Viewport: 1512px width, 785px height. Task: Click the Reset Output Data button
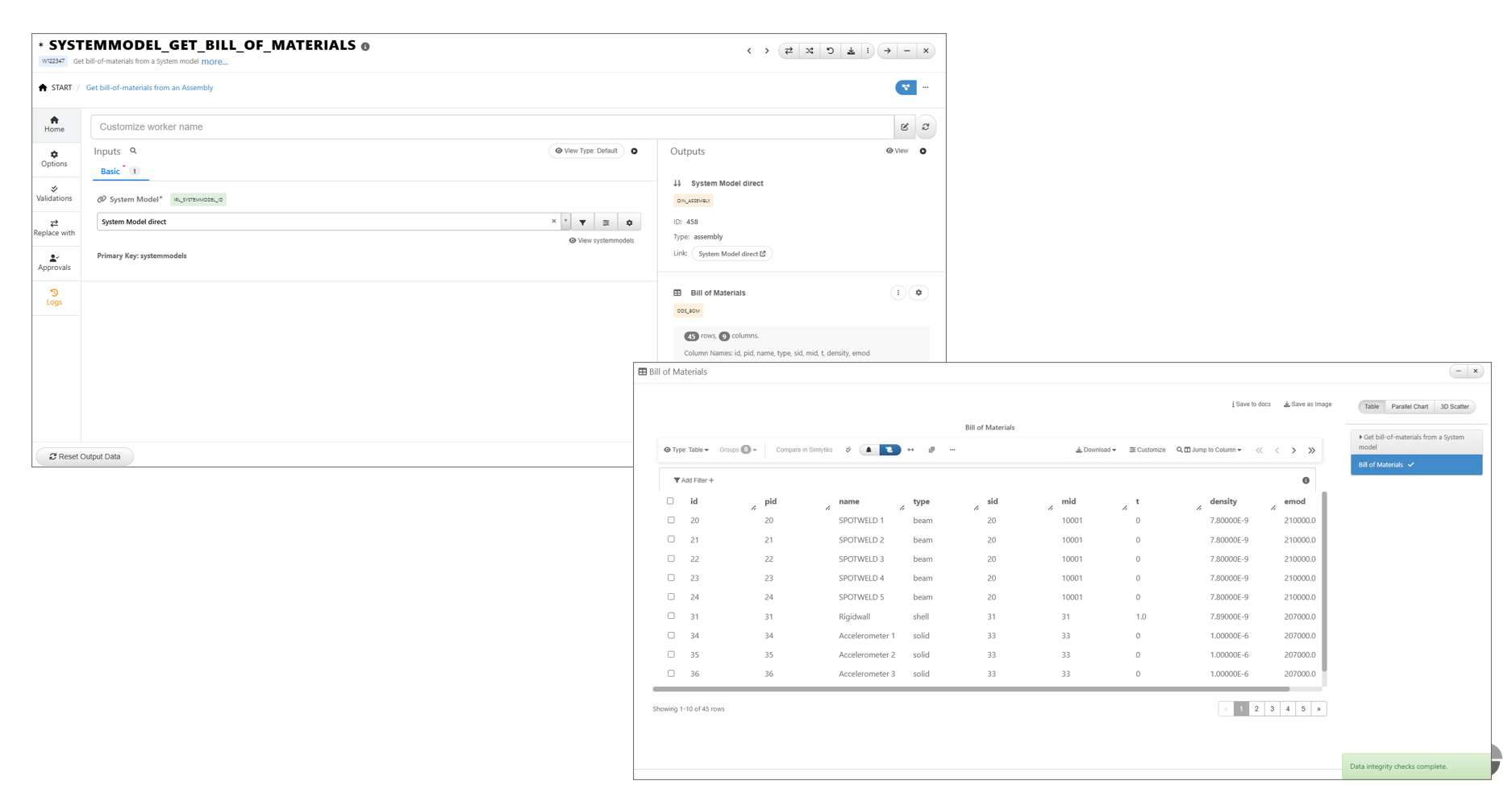(85, 457)
